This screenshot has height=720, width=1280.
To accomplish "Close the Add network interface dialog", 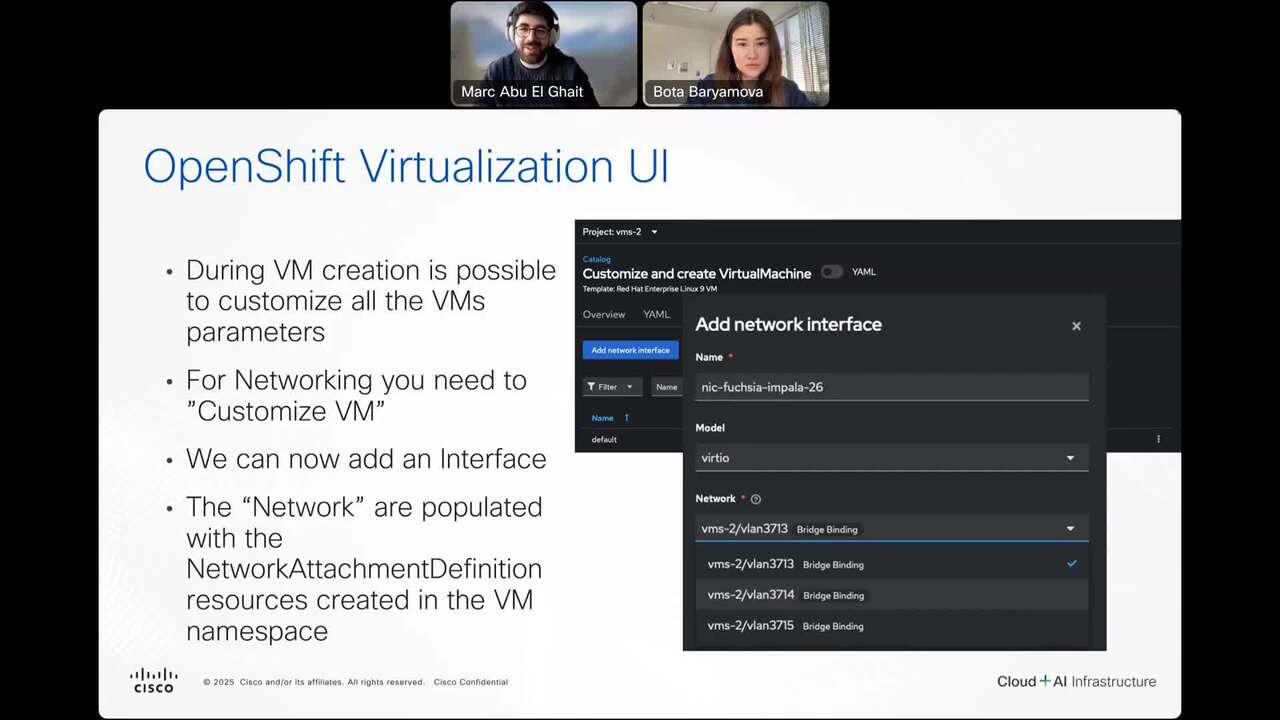I will [x=1076, y=326].
